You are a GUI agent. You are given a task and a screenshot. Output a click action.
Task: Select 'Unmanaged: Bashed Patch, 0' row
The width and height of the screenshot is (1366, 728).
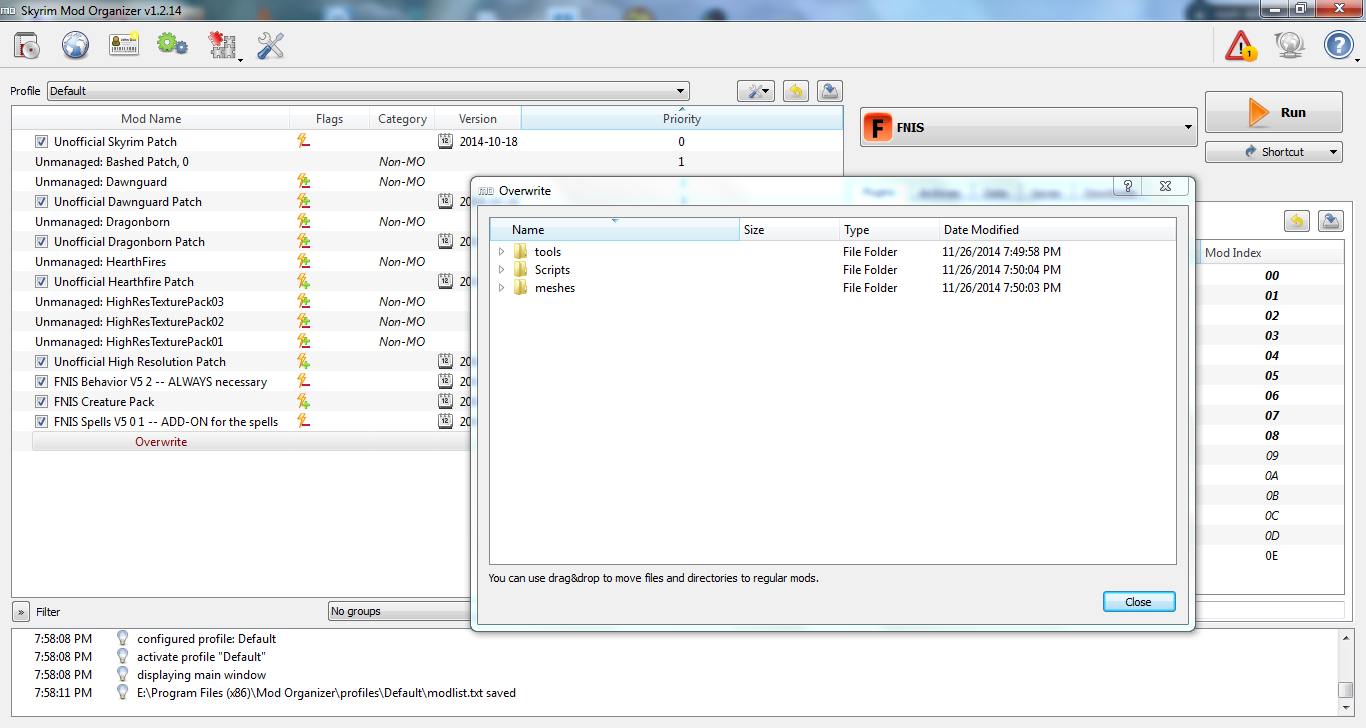point(427,162)
